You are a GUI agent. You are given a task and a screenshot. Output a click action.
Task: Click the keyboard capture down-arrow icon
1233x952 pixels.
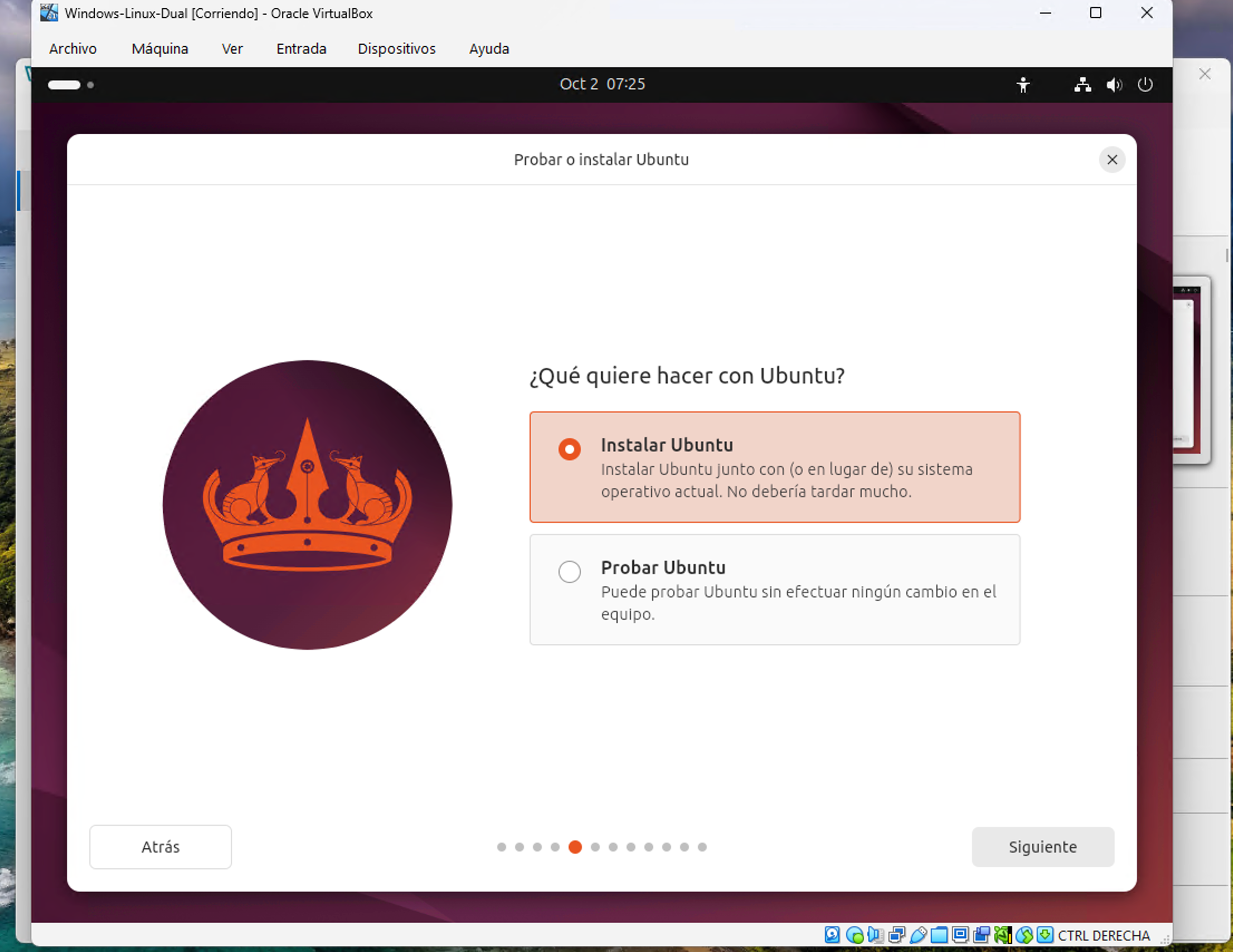coord(1045,935)
